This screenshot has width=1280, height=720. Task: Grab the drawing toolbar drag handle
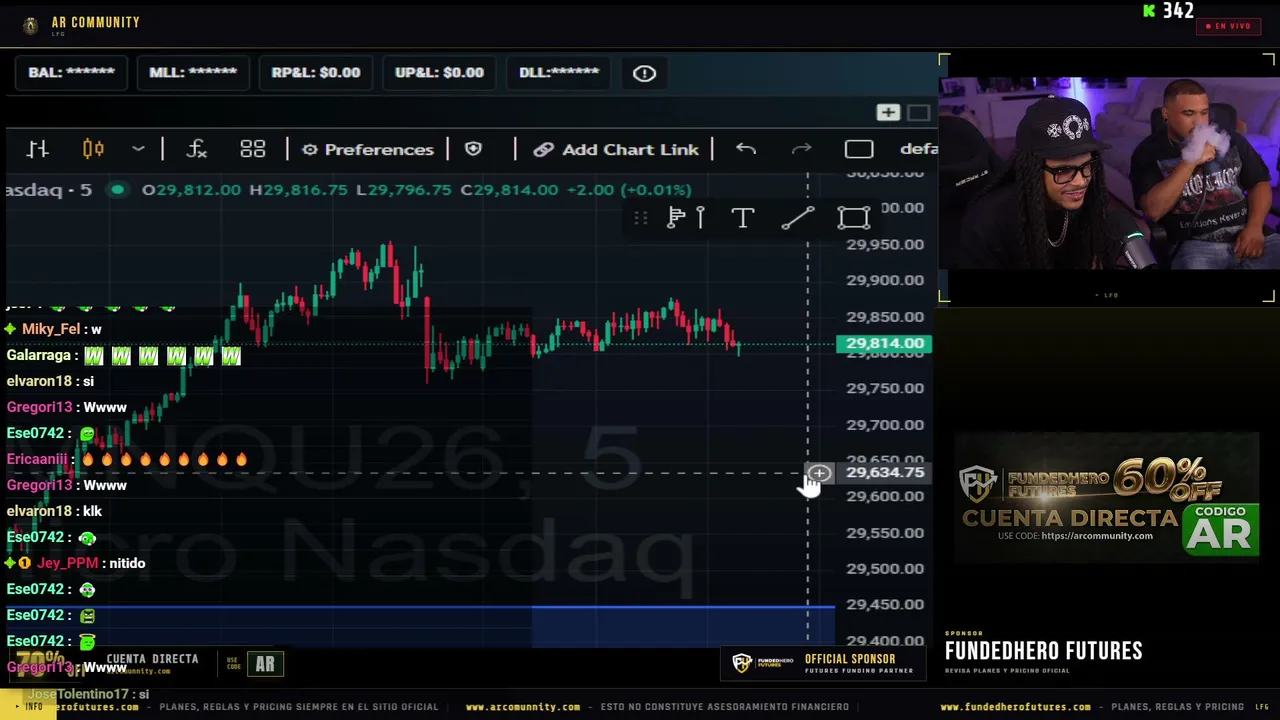pyautogui.click(x=640, y=218)
